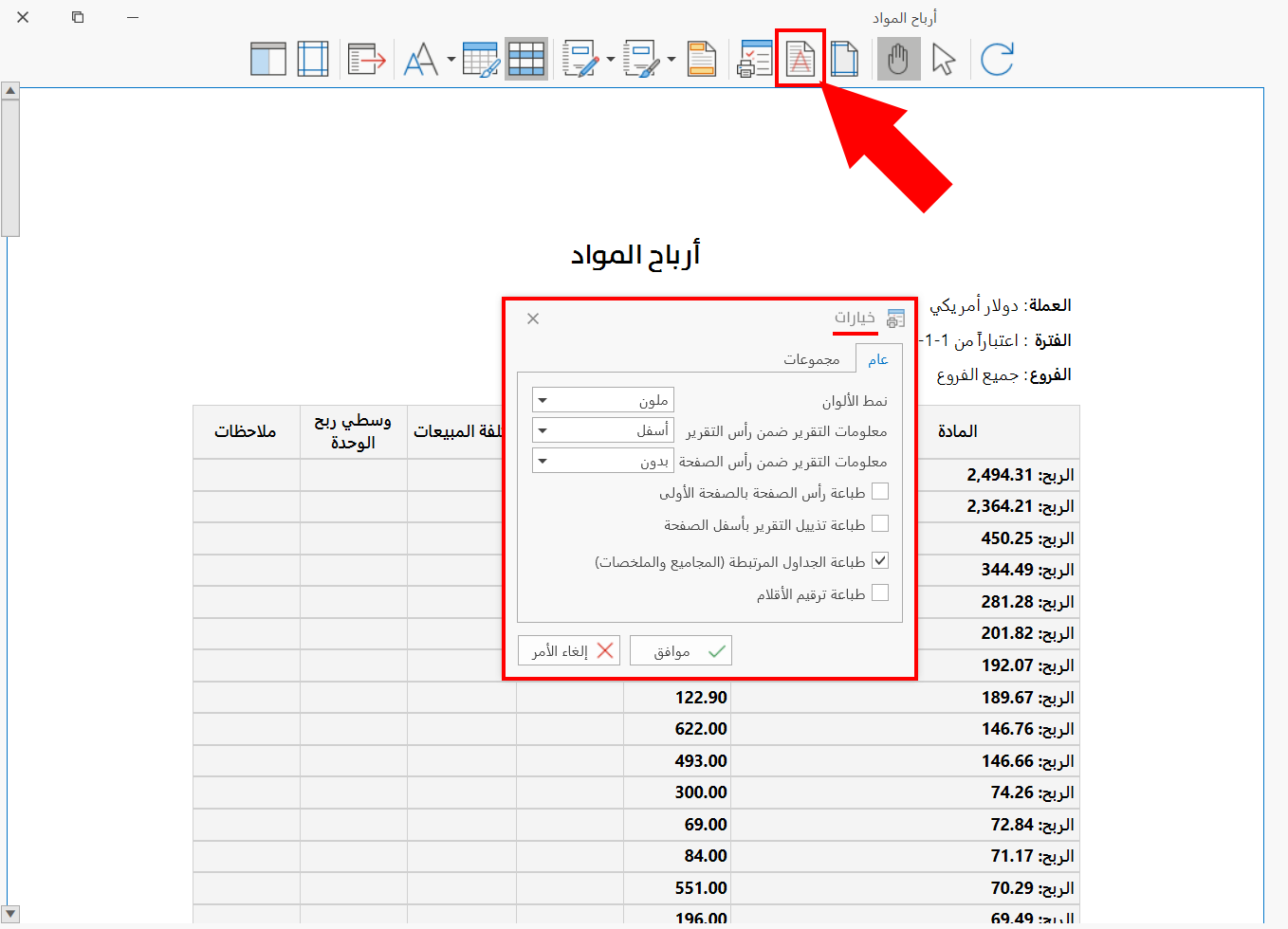Expand the dropdown arrow beside the pencil form icon
The height and width of the screenshot is (929, 1288).
(611, 59)
